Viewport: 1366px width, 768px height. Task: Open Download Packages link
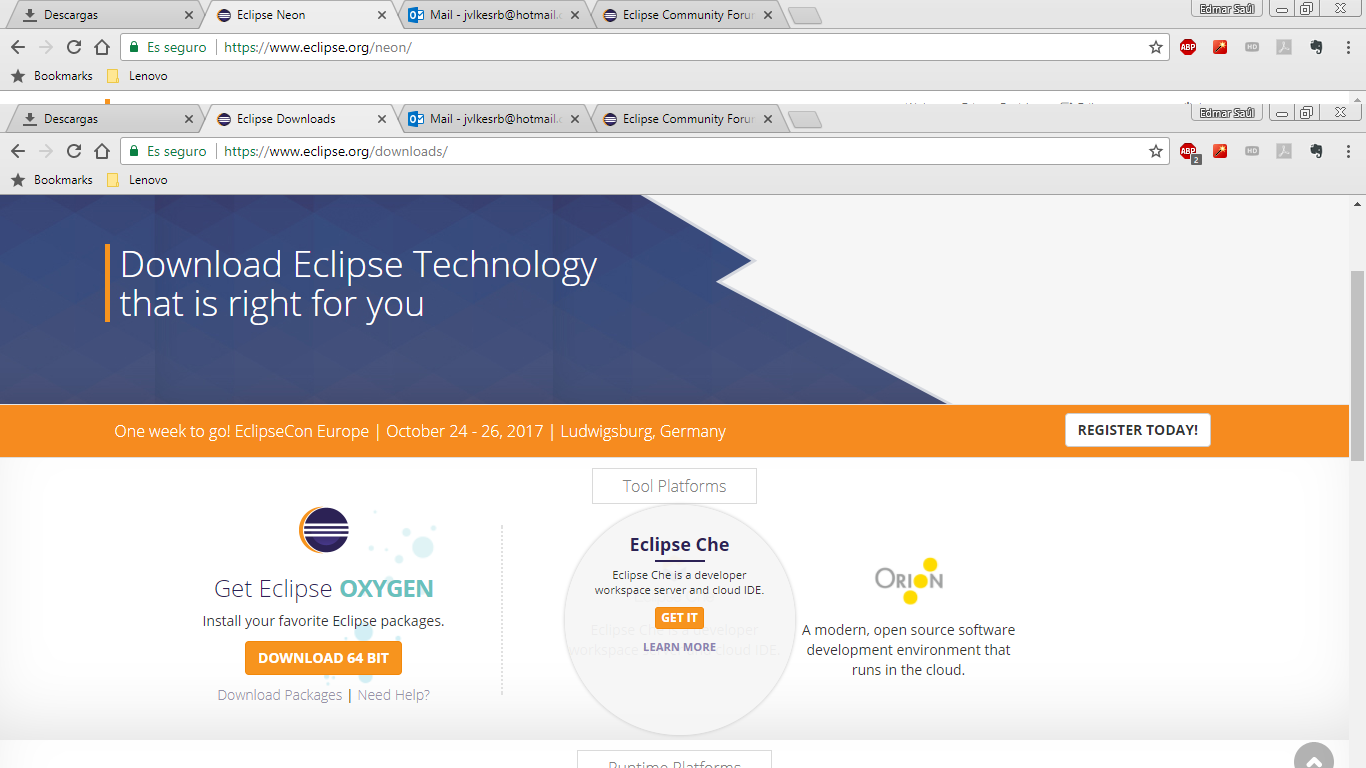(280, 695)
